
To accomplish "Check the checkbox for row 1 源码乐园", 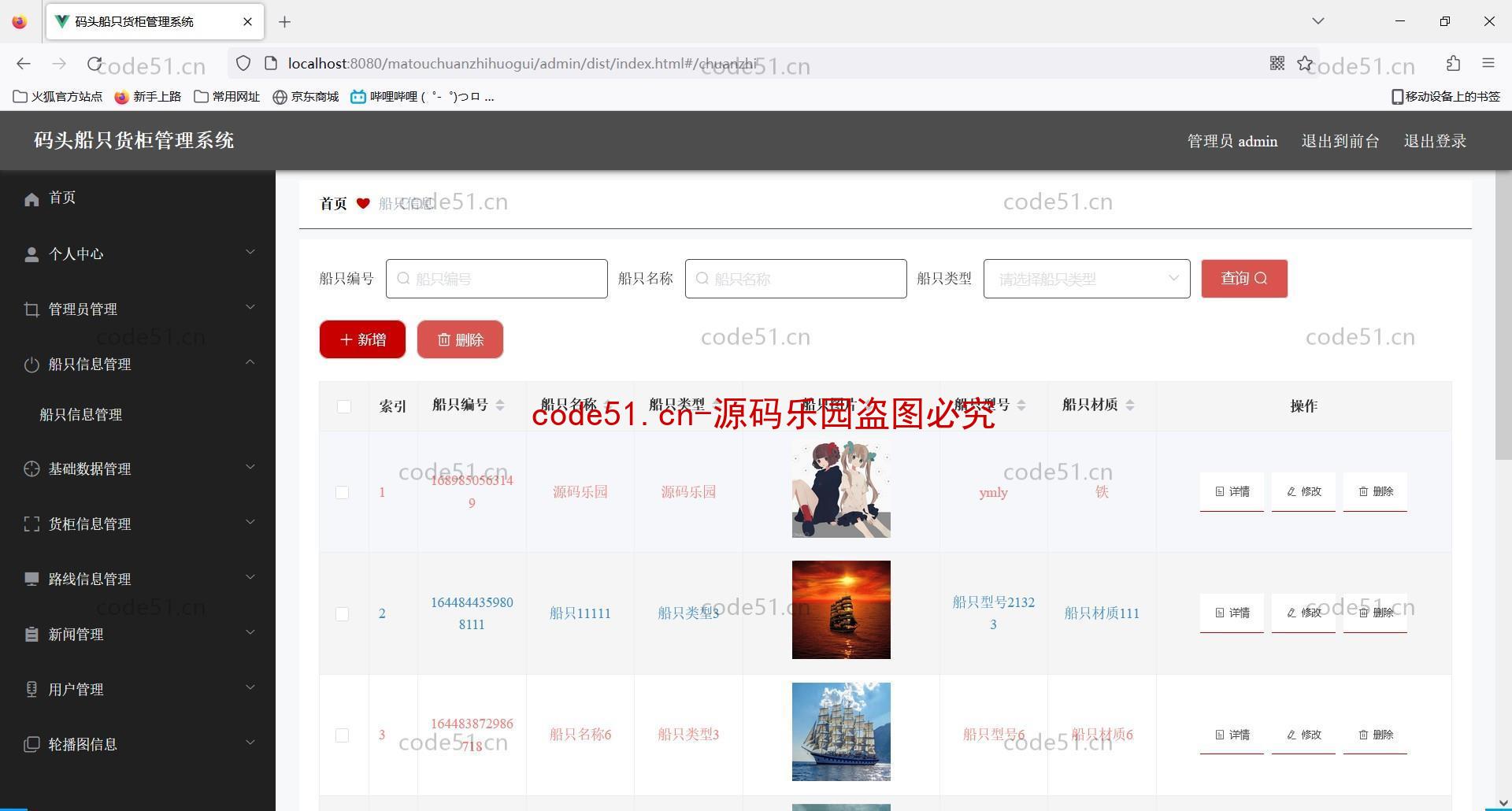I will coord(342,492).
